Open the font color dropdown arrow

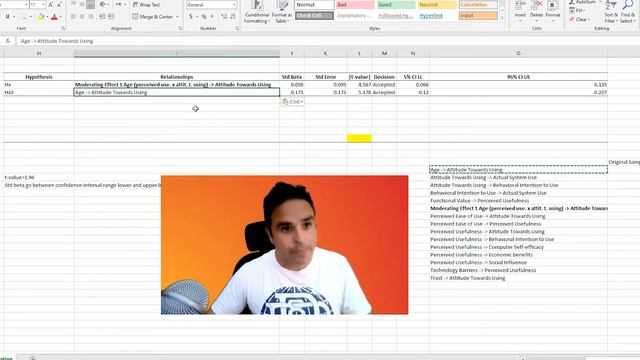tap(61, 17)
